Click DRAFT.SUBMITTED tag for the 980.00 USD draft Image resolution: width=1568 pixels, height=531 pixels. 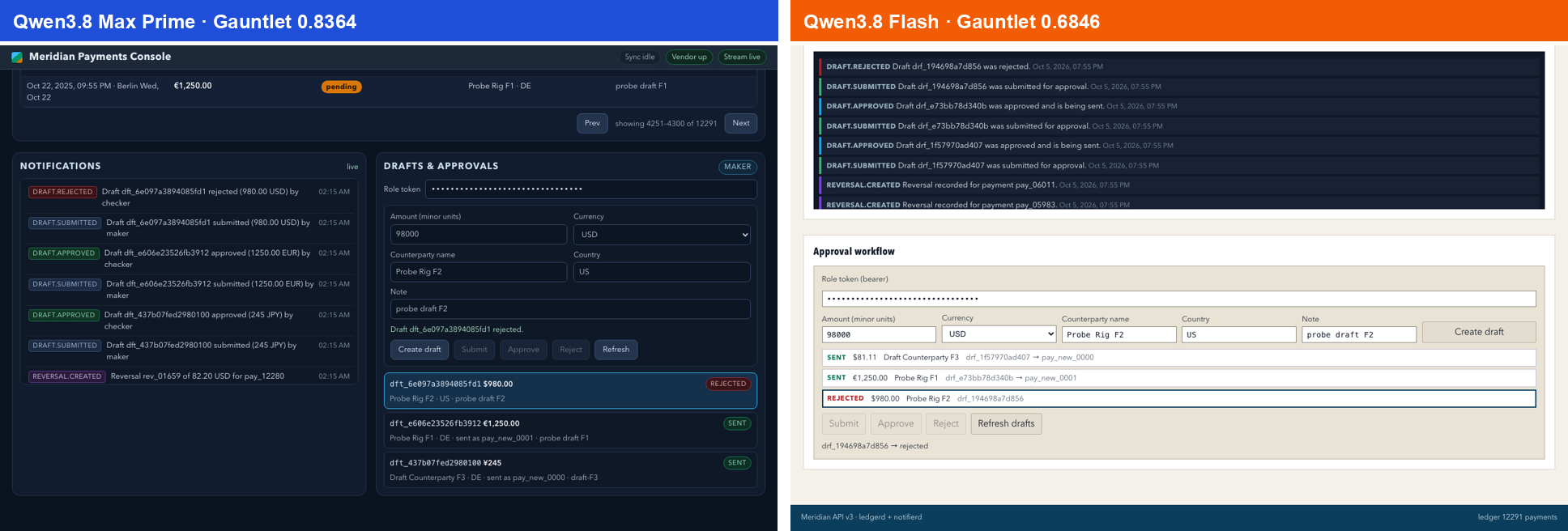point(65,223)
